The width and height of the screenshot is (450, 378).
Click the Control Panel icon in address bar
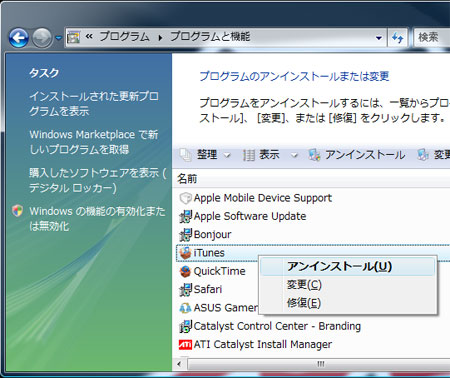pos(73,37)
